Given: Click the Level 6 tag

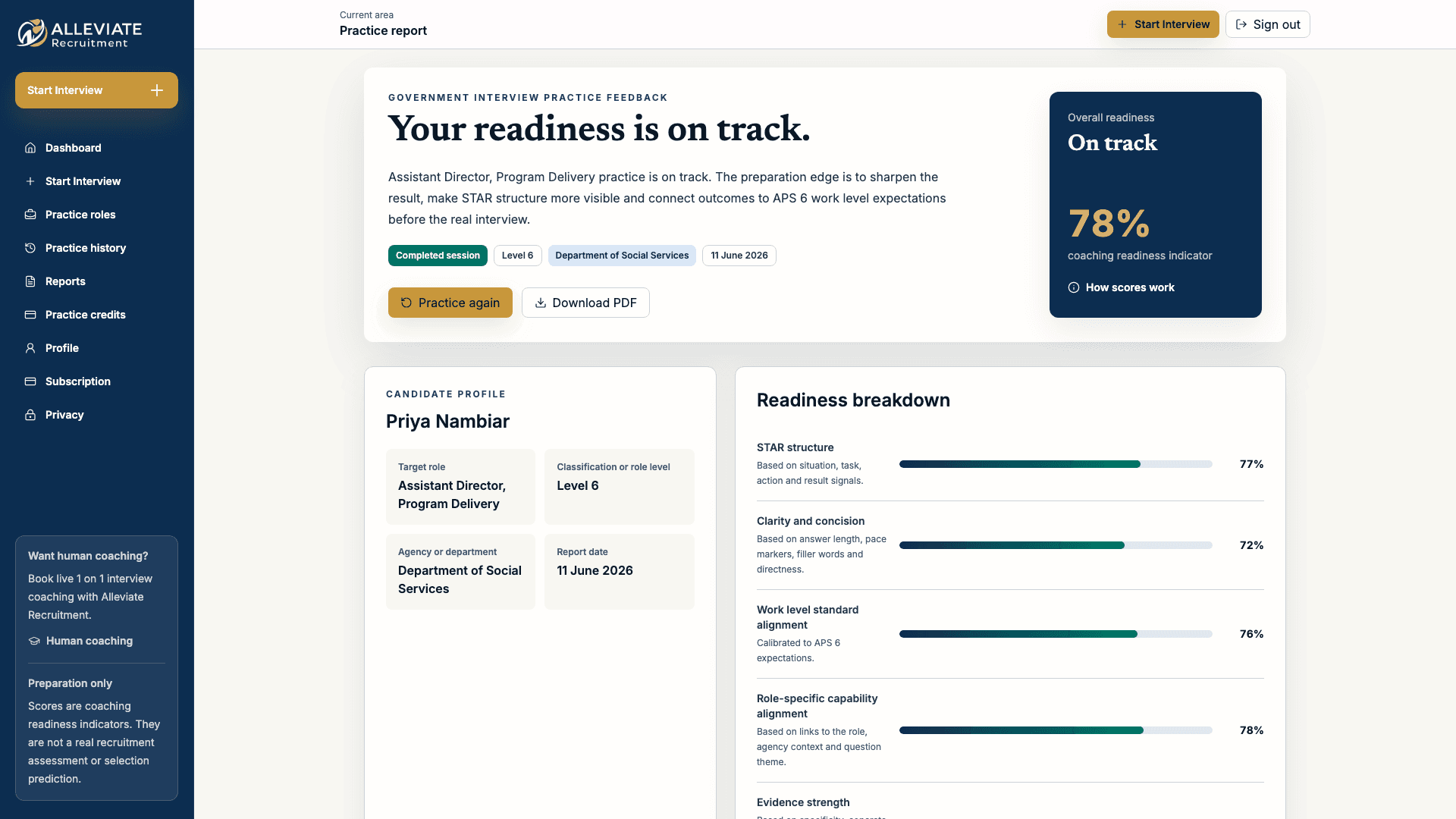Looking at the screenshot, I should pyautogui.click(x=517, y=256).
